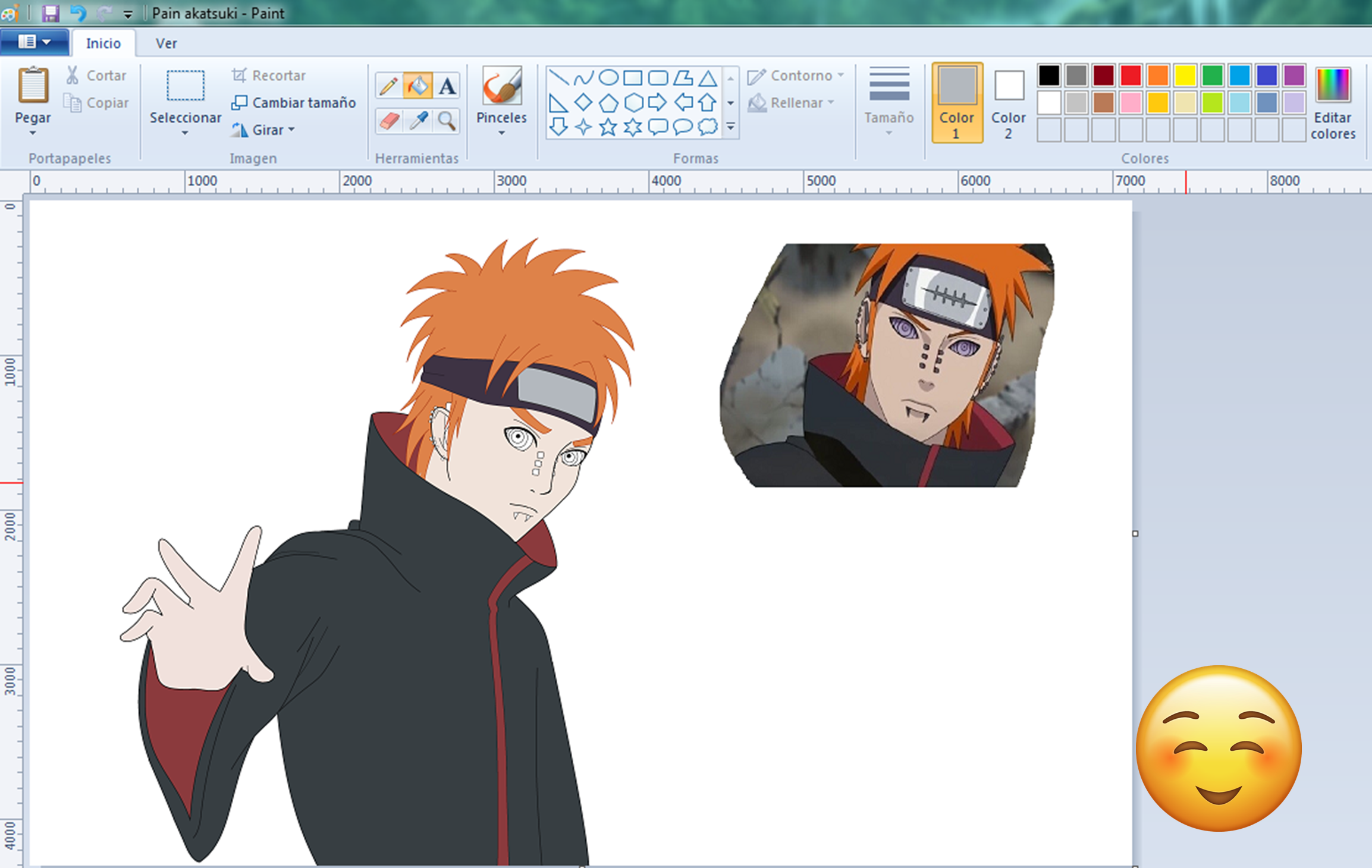This screenshot has width=1372, height=868.
Task: Choose the Triangle shape
Action: coord(708,77)
